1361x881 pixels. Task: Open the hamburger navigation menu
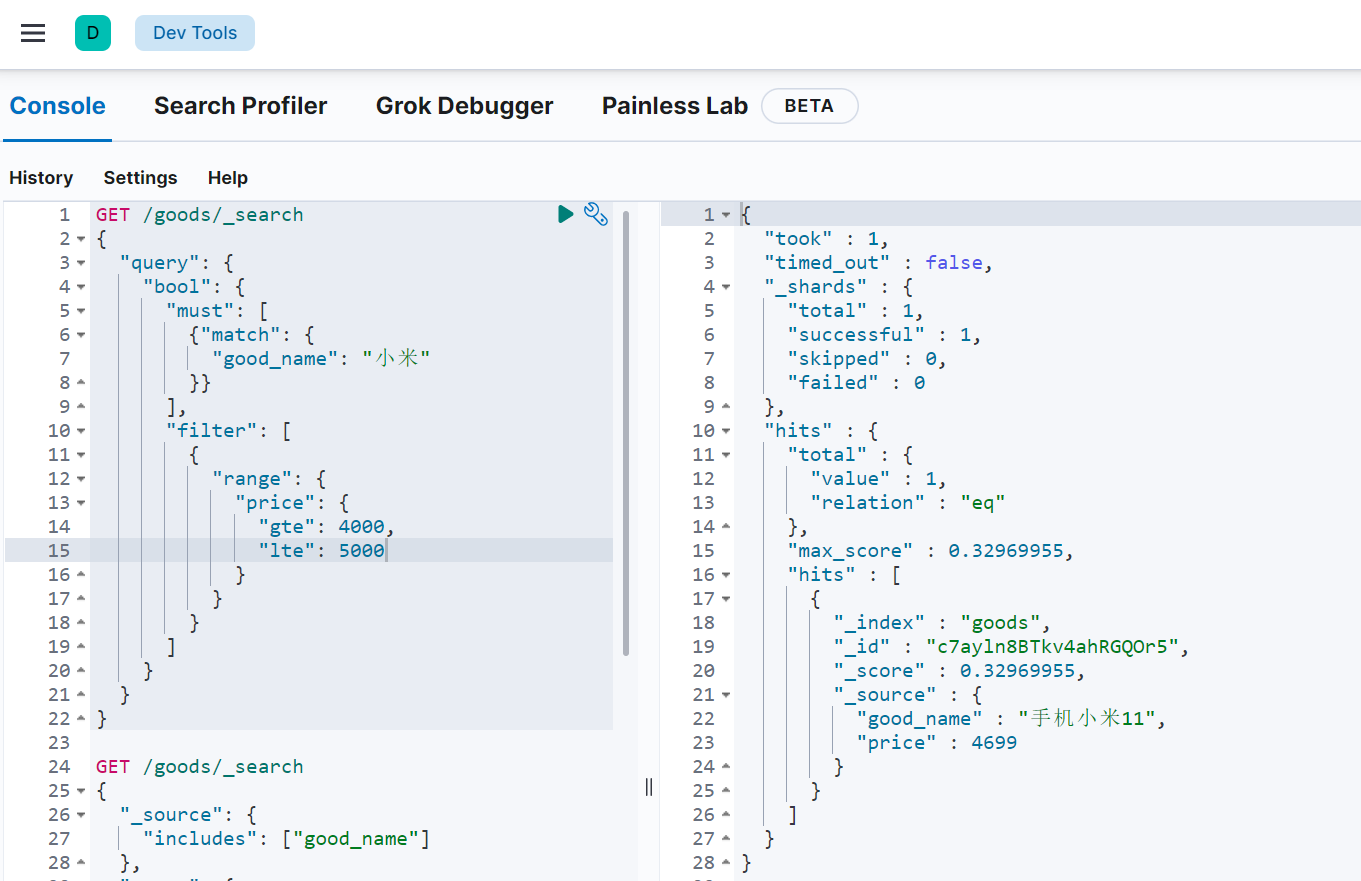pyautogui.click(x=33, y=33)
